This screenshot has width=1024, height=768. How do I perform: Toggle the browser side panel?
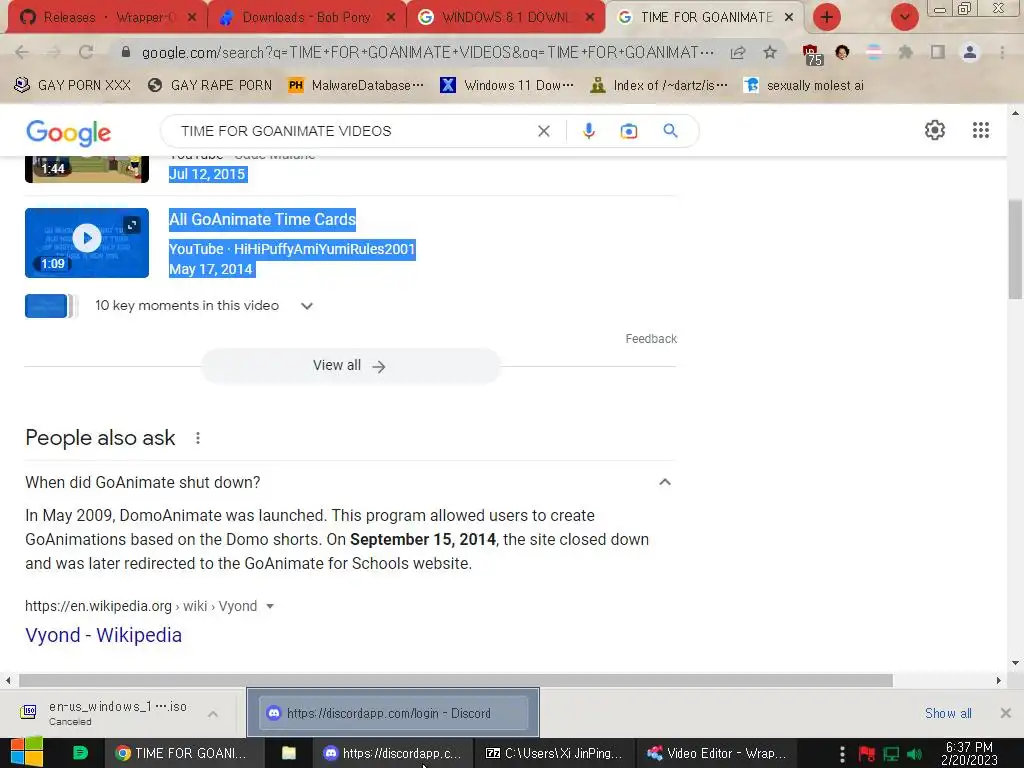pos(938,52)
